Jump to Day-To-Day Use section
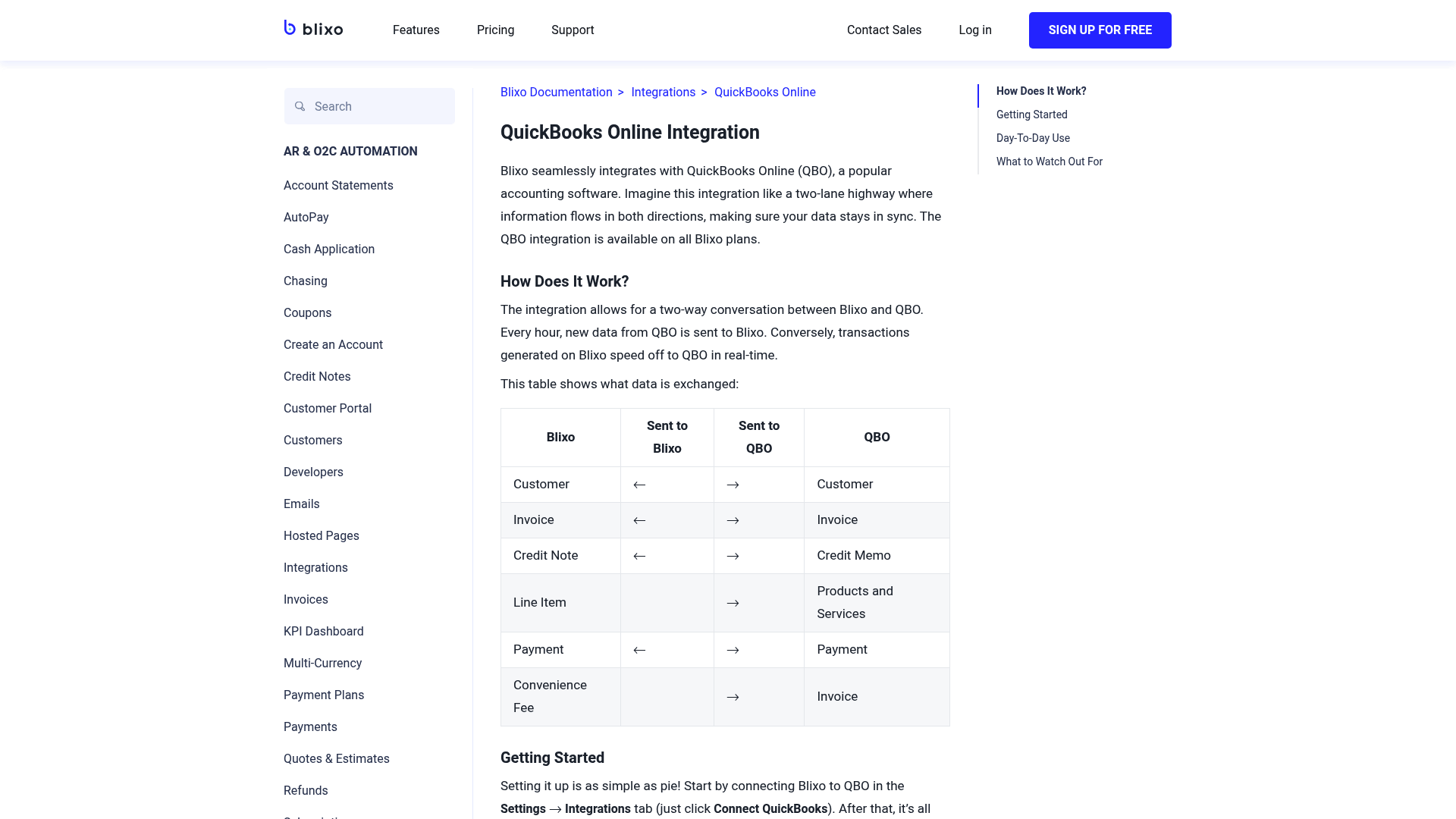 (1034, 138)
